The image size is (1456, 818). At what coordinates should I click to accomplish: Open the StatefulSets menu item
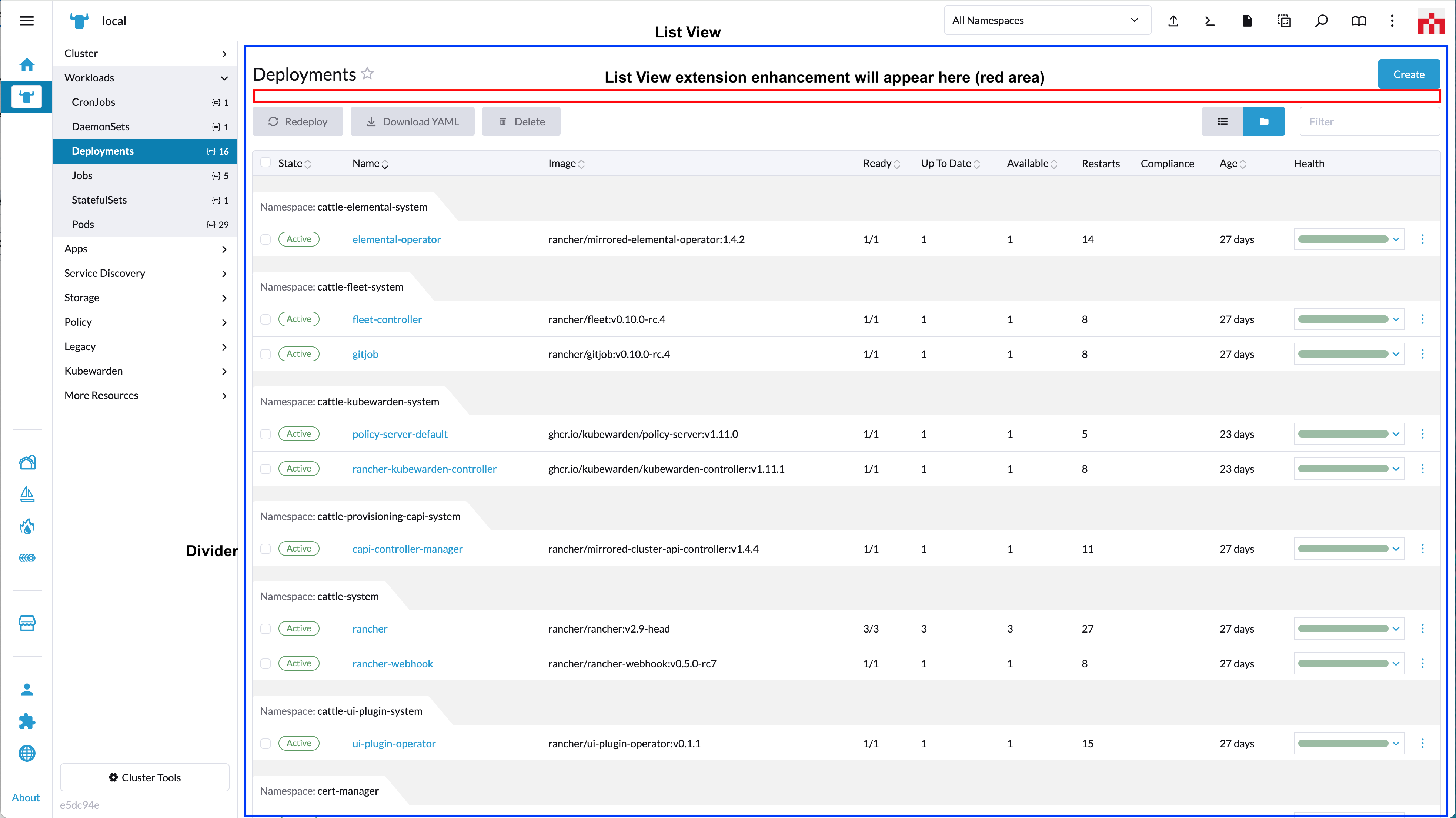[x=145, y=200]
